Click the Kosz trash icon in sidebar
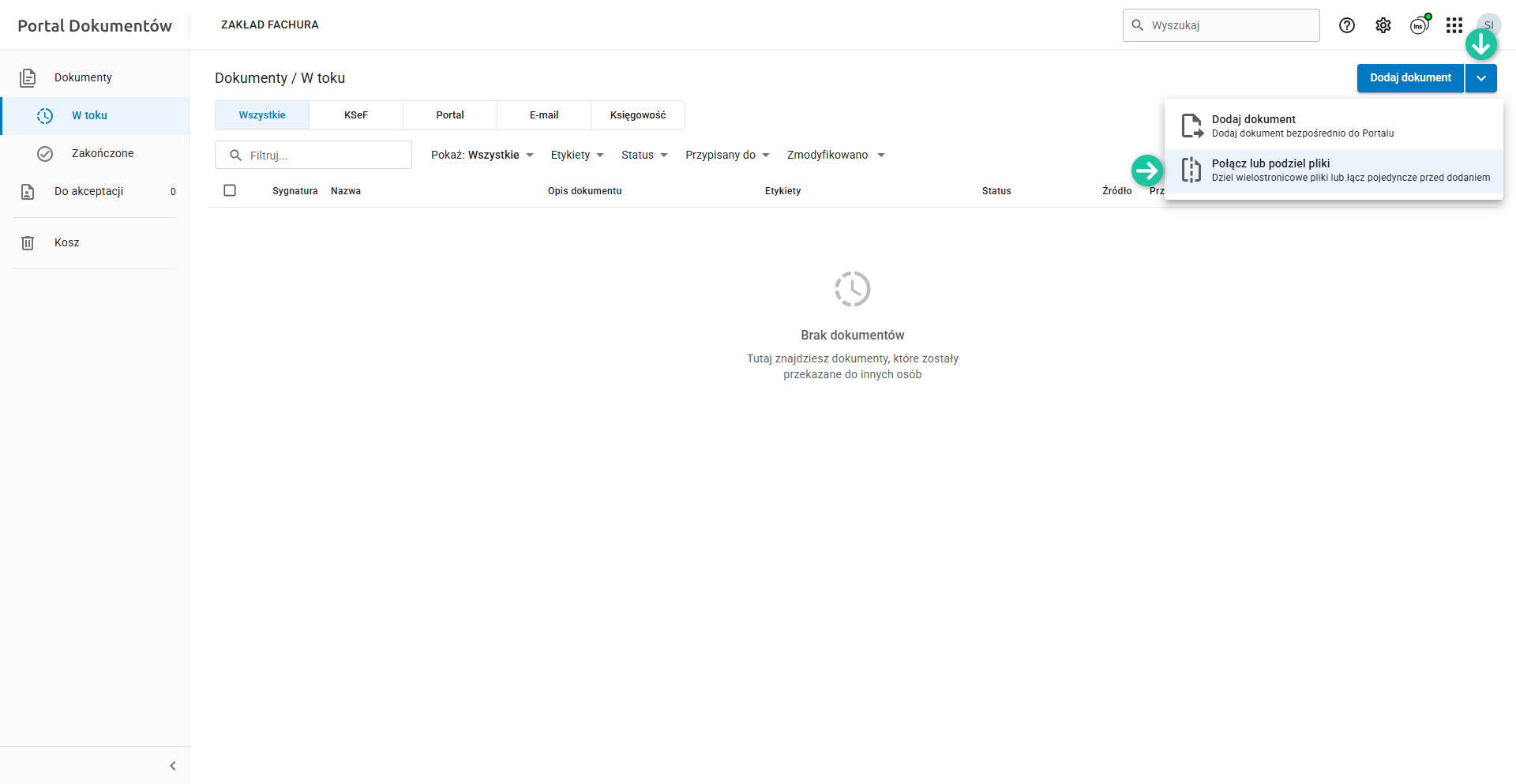This screenshot has height=784, width=1516. tap(28, 243)
